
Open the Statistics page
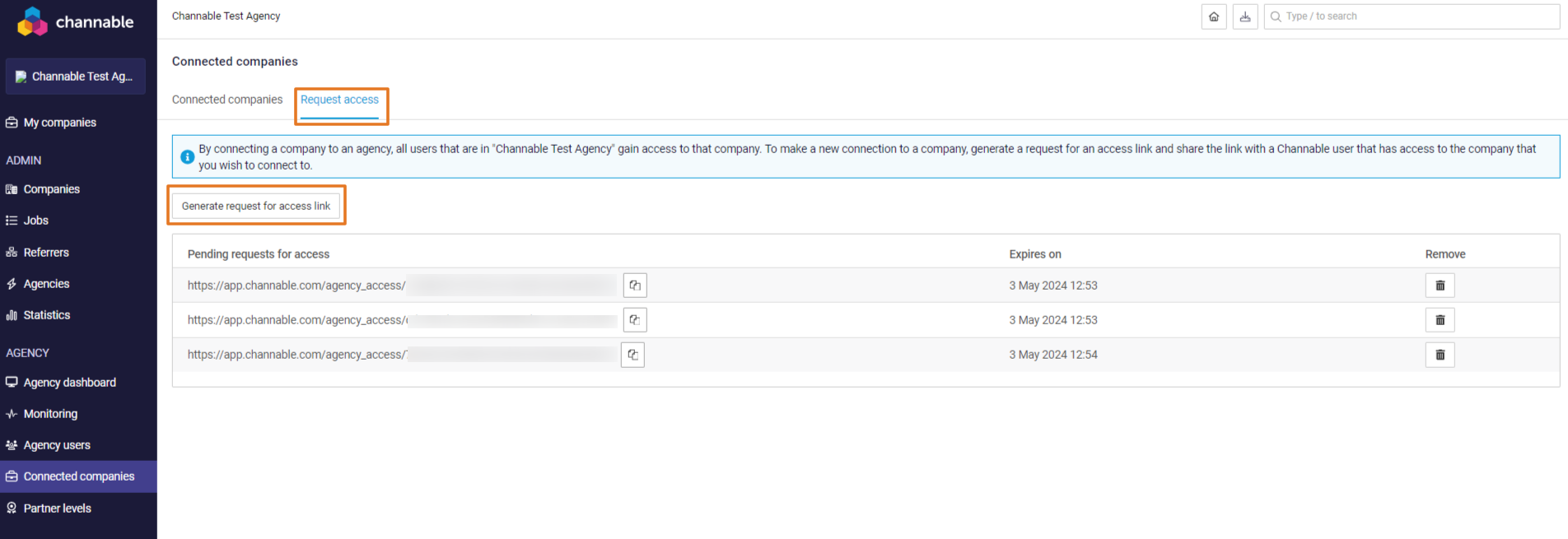46,315
